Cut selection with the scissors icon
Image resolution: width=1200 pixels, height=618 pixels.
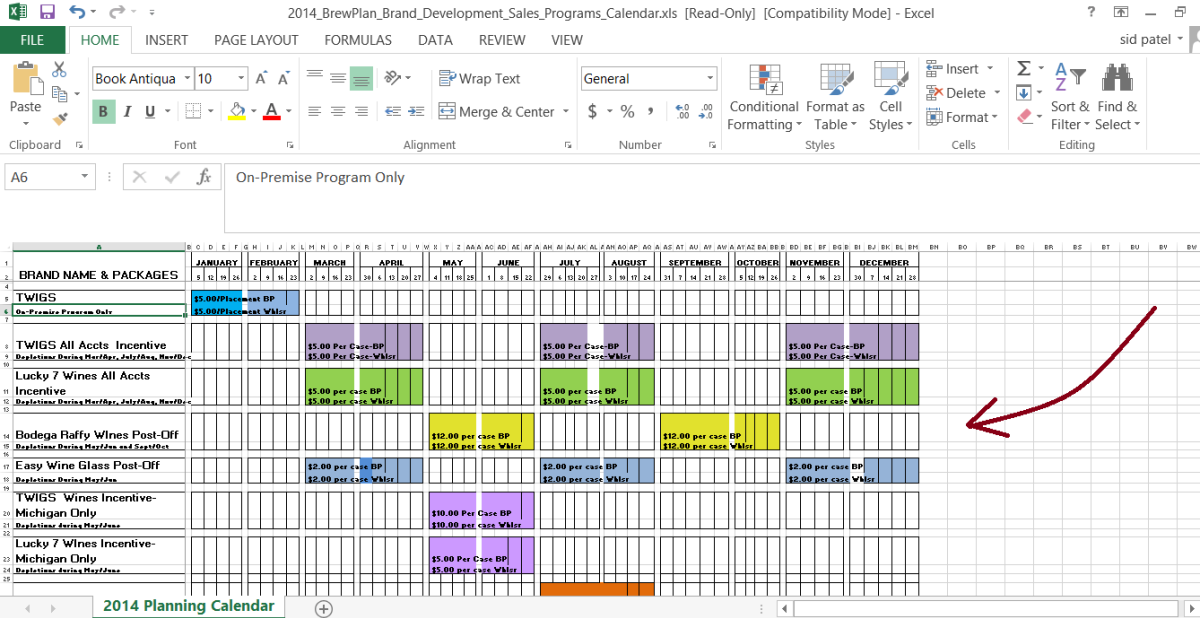coord(59,70)
